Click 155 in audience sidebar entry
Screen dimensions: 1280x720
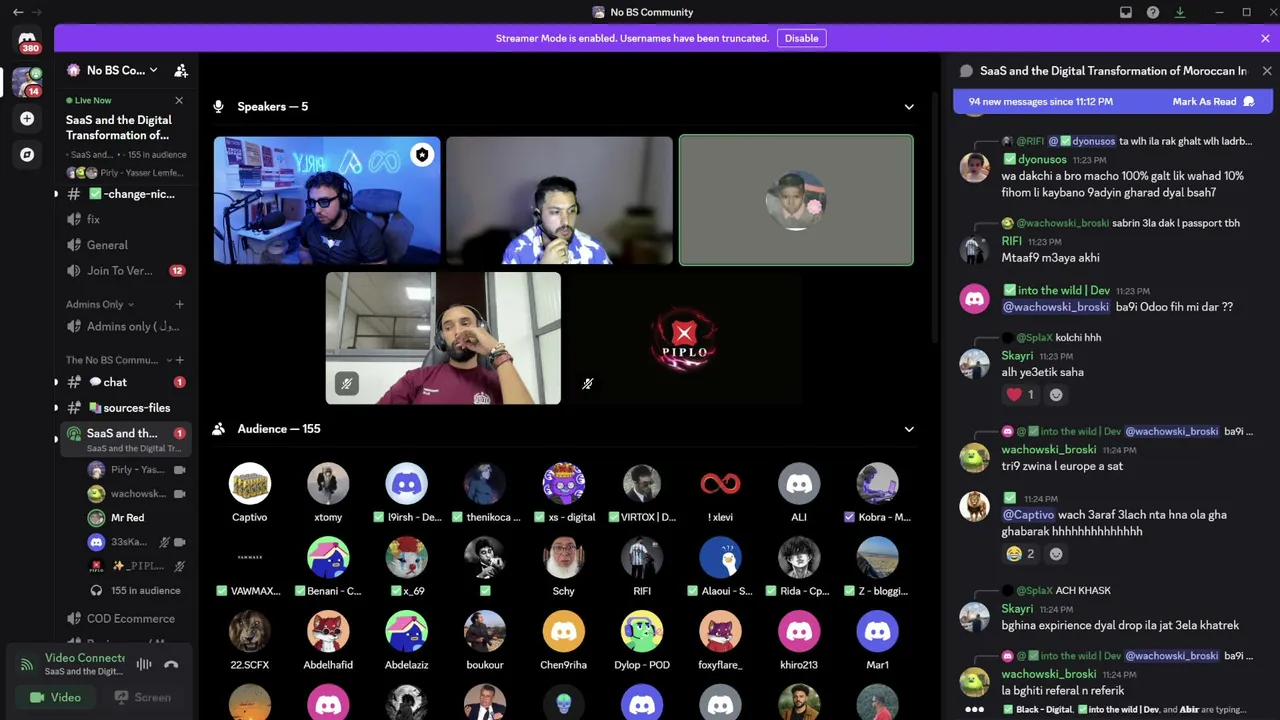[x=137, y=591]
